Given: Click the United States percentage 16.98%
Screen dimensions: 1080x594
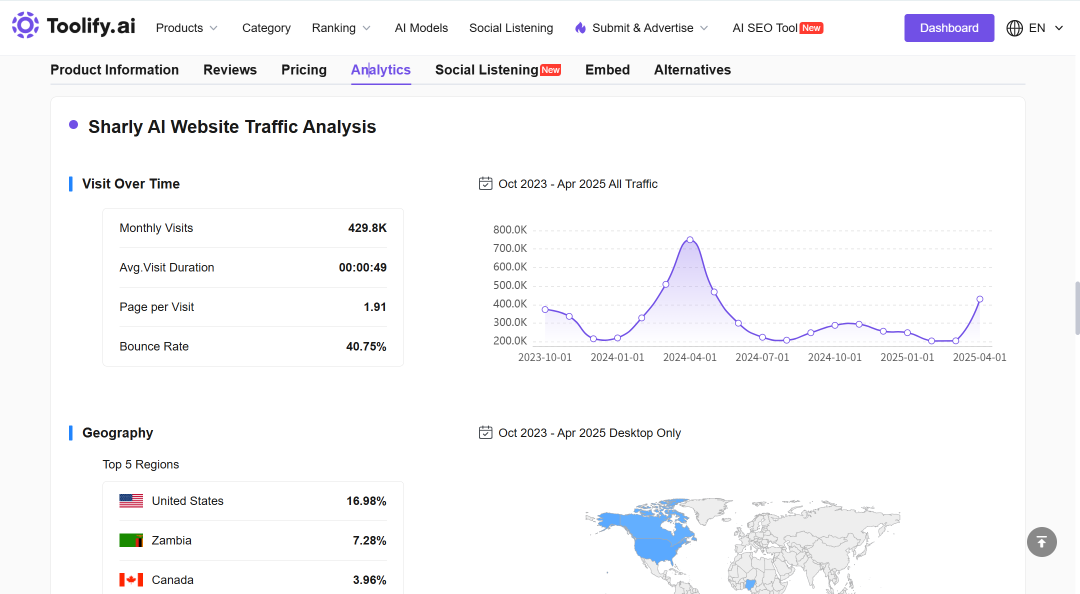Looking at the screenshot, I should tap(366, 501).
